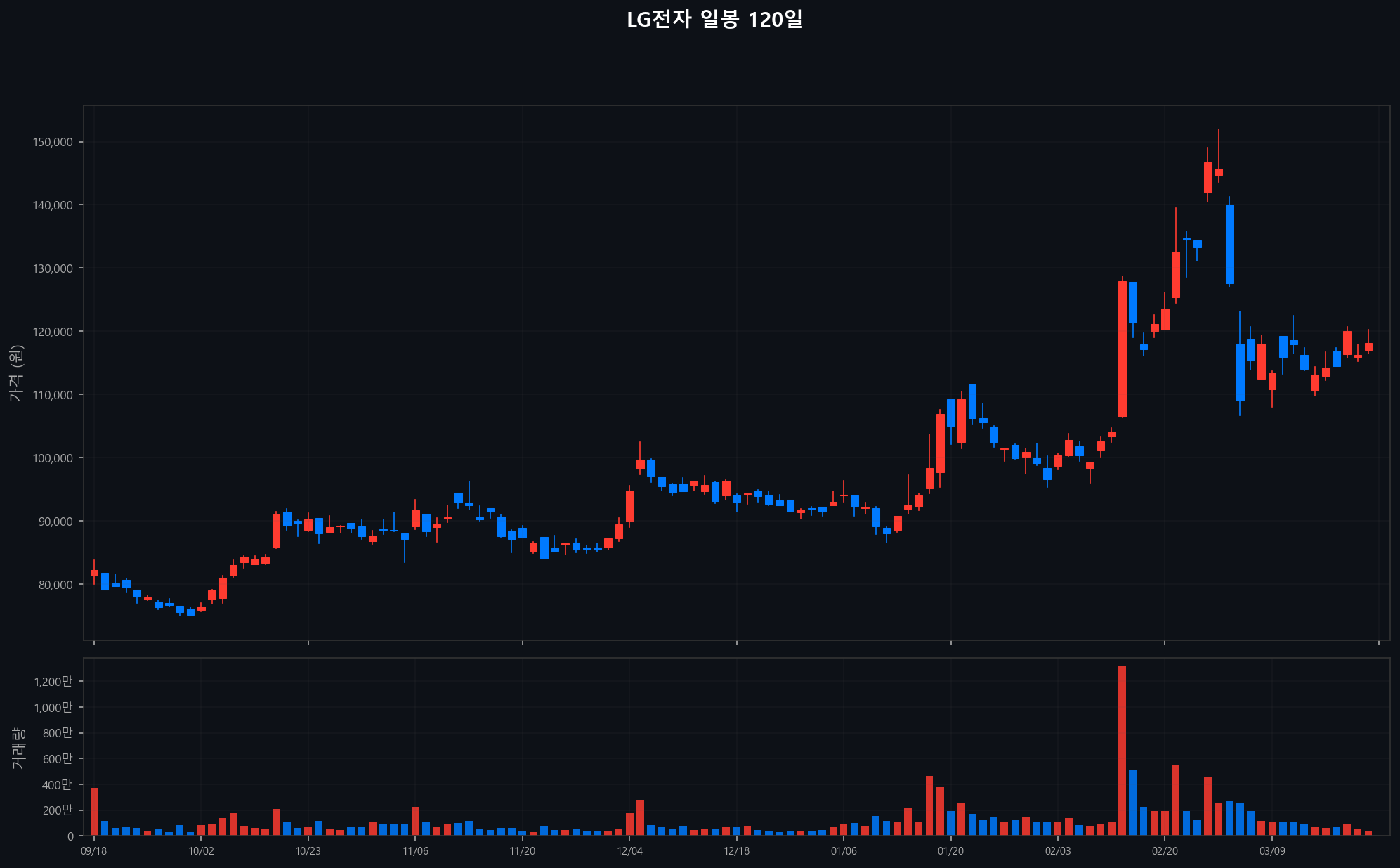Click the 1,200만 volume axis label
The width and height of the screenshot is (1400, 868).
coord(53,681)
